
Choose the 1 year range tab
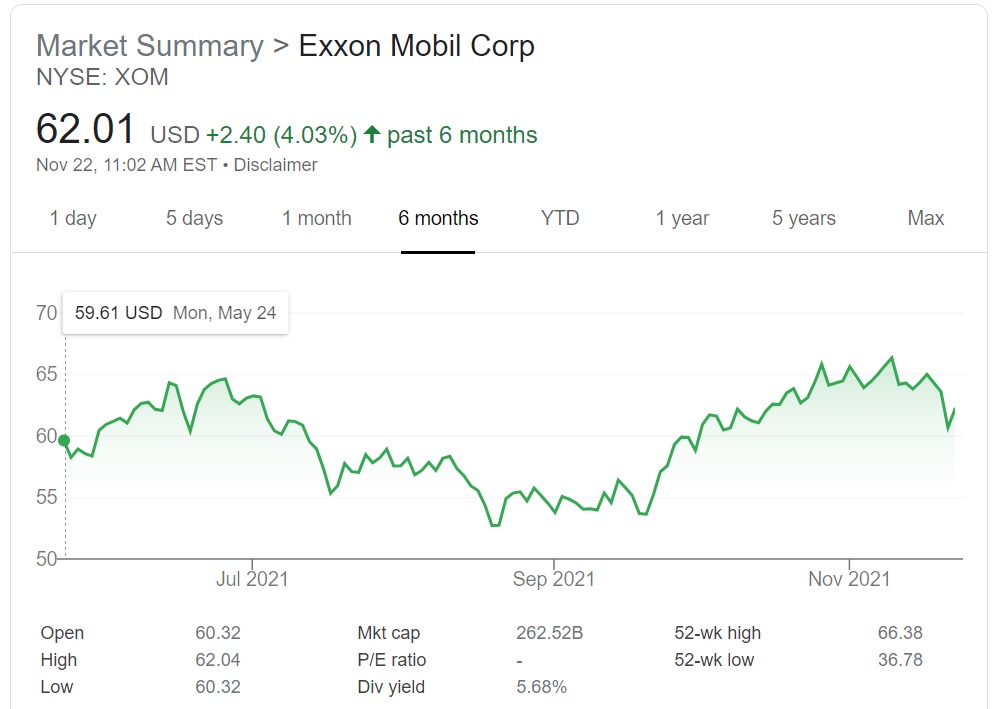click(x=682, y=218)
